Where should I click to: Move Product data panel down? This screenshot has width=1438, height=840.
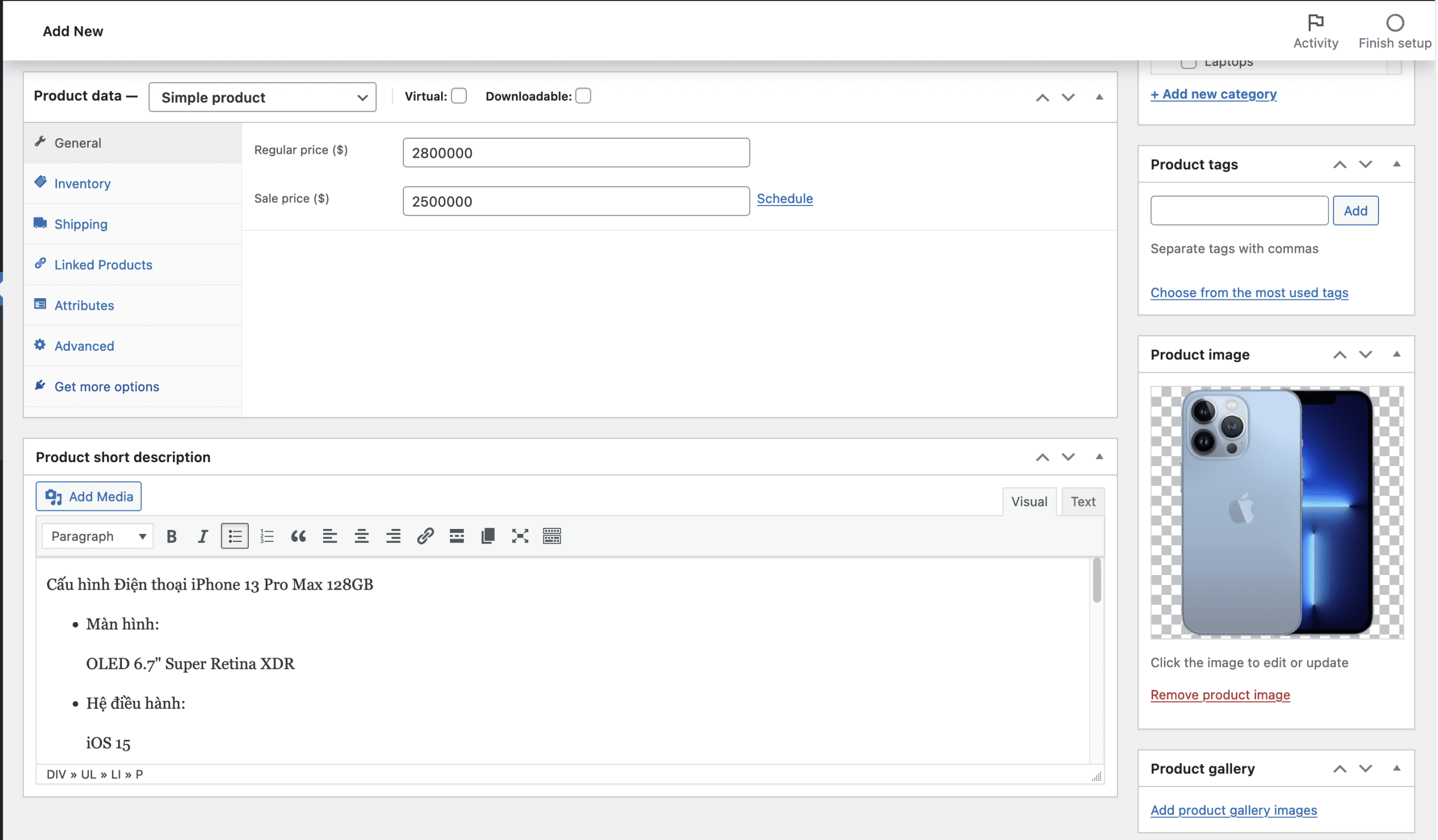pyautogui.click(x=1068, y=98)
